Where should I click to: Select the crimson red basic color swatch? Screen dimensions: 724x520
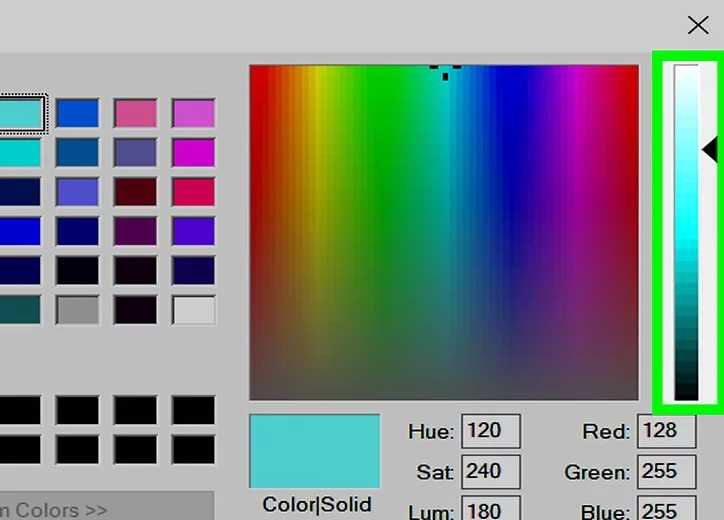pos(193,192)
